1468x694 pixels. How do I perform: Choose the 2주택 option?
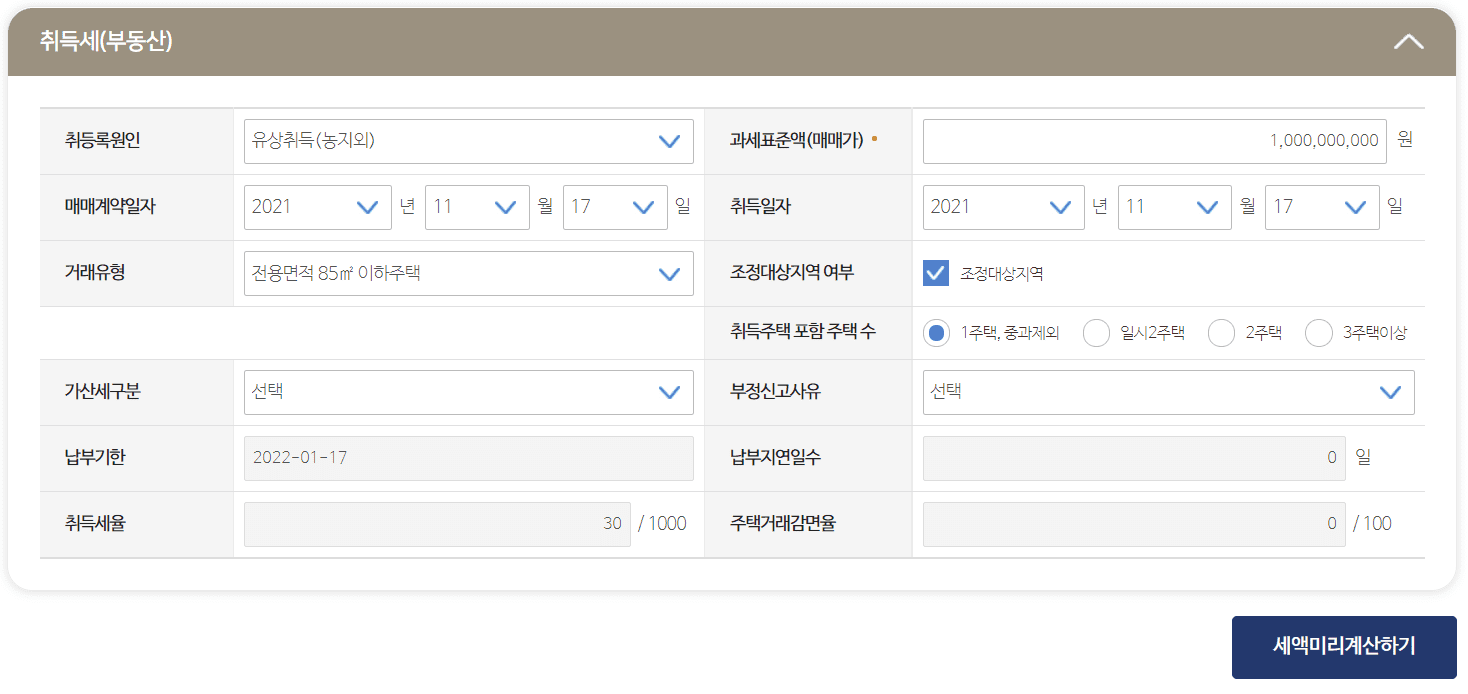point(1221,332)
